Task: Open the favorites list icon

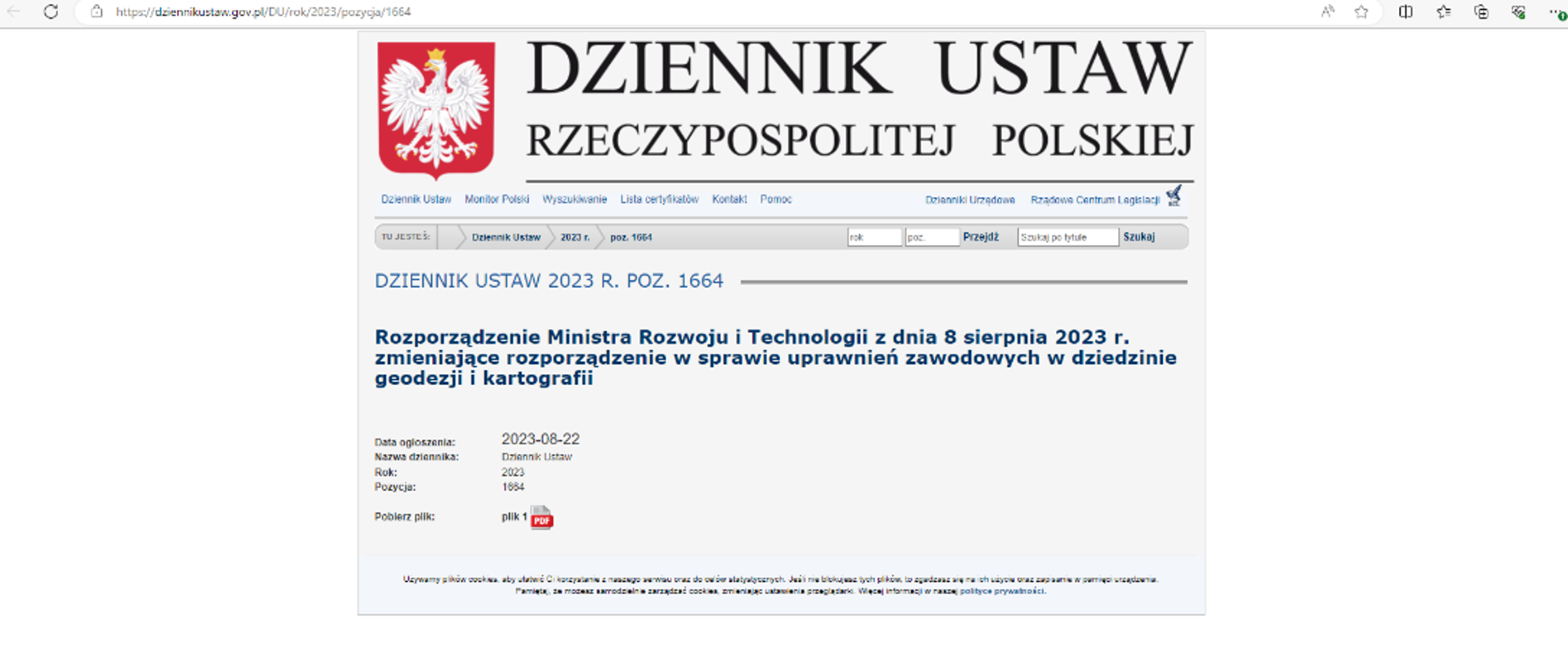Action: [x=1443, y=12]
